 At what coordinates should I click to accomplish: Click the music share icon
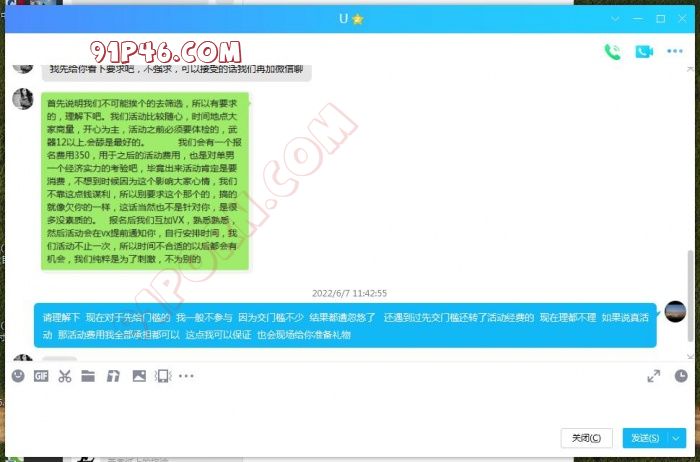click(113, 376)
